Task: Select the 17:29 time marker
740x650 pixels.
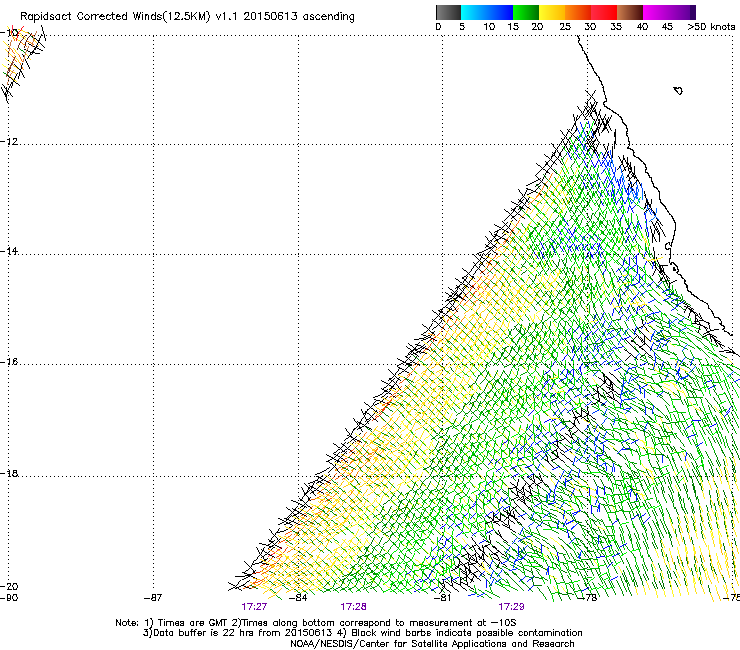Action: (x=511, y=607)
